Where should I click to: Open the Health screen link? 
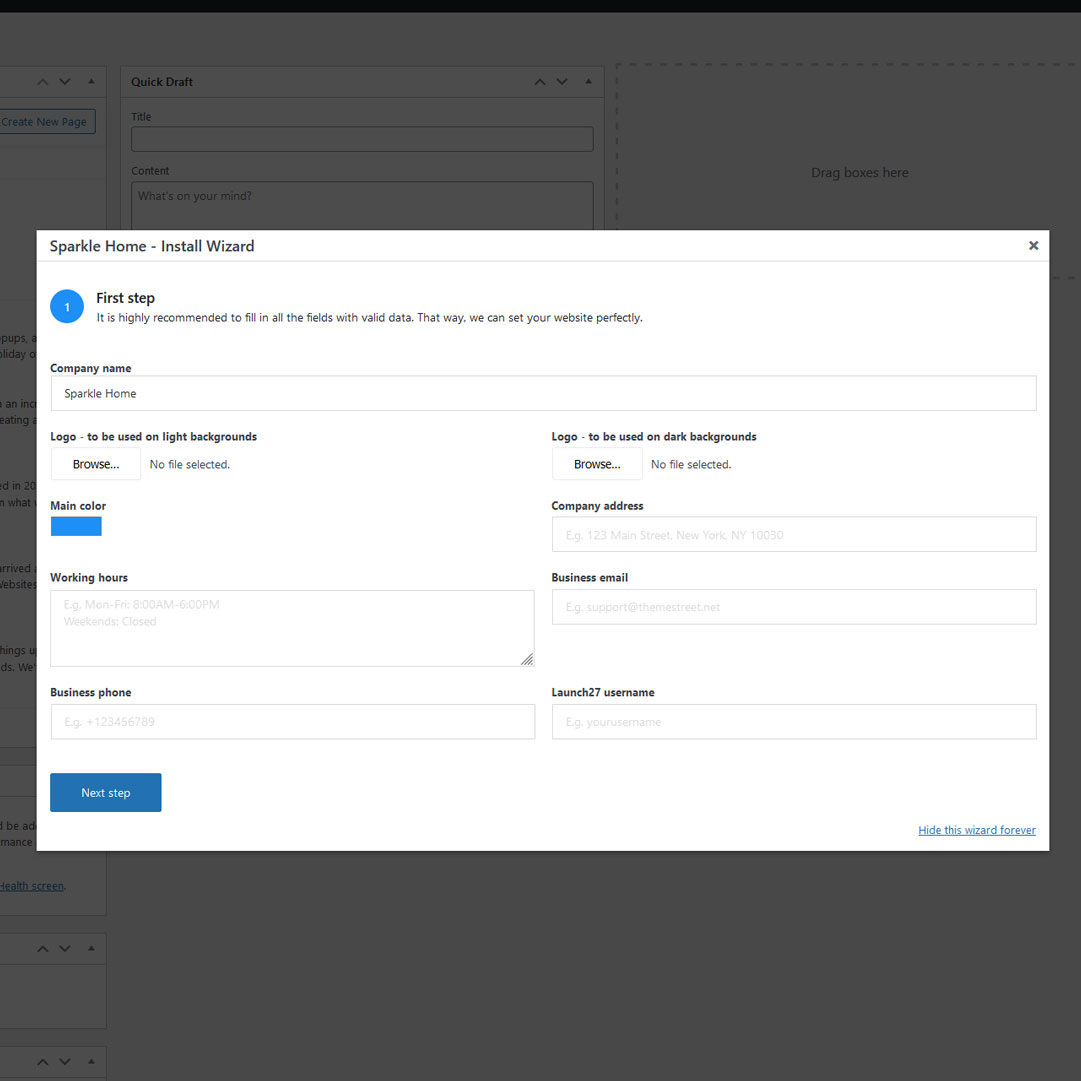(32, 886)
